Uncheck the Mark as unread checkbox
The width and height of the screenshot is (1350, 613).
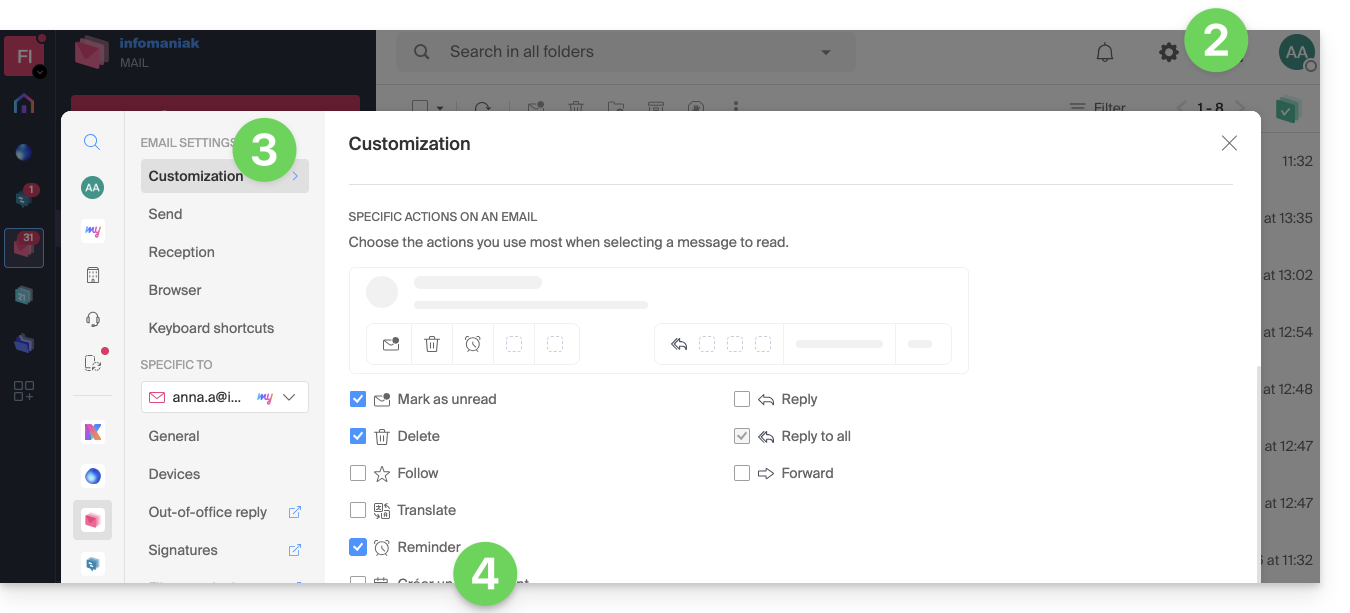point(358,399)
